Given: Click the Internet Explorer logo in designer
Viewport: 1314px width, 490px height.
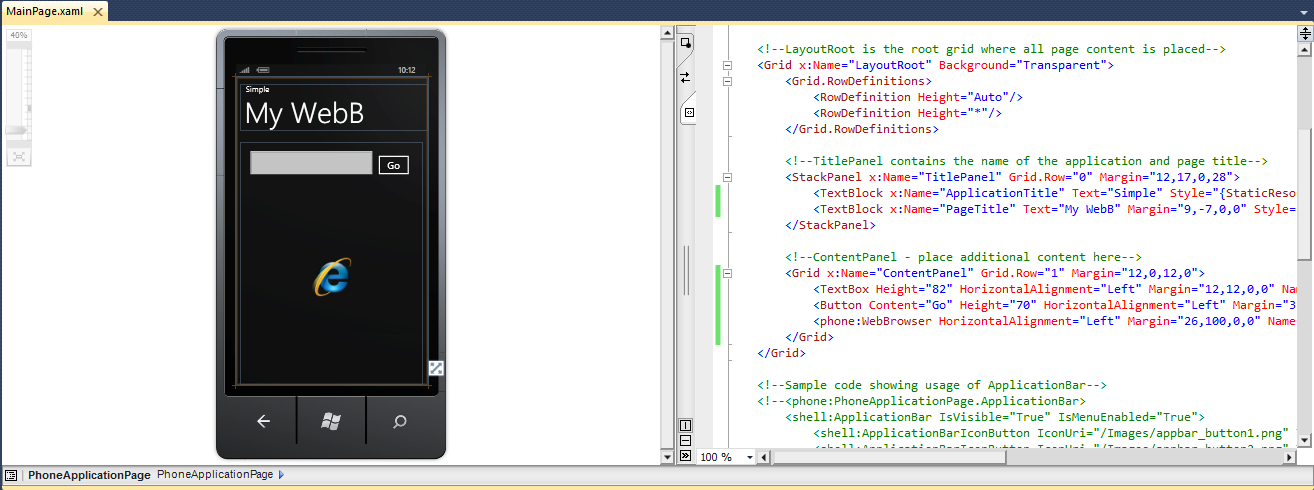Looking at the screenshot, I should point(331,277).
